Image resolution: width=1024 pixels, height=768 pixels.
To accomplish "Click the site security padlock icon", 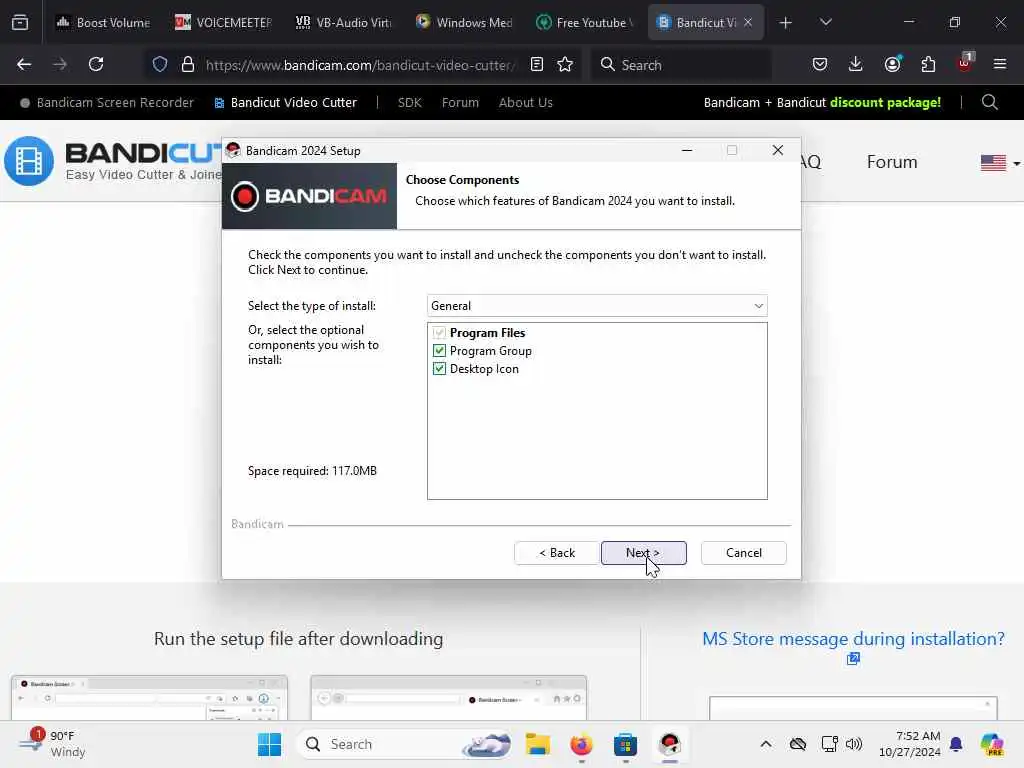I will click(x=188, y=64).
